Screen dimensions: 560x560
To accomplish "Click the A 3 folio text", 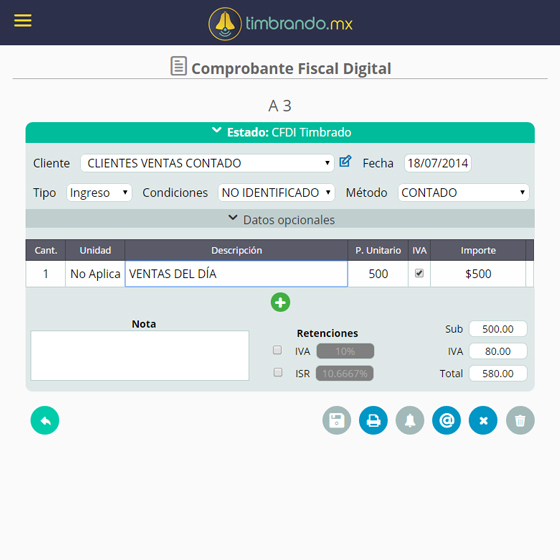I will (x=280, y=106).
